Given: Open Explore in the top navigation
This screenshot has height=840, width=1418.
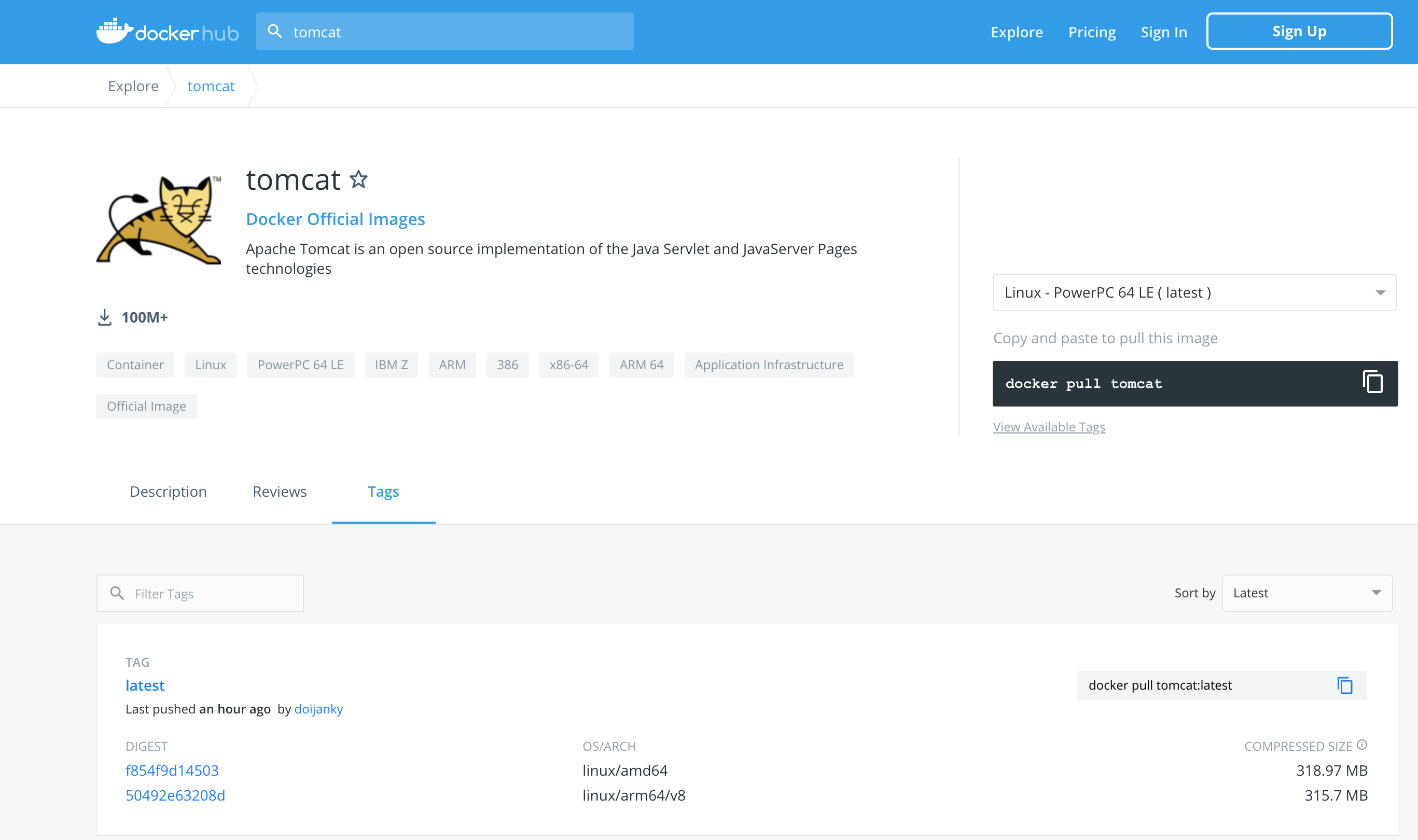Looking at the screenshot, I should coord(1017,32).
